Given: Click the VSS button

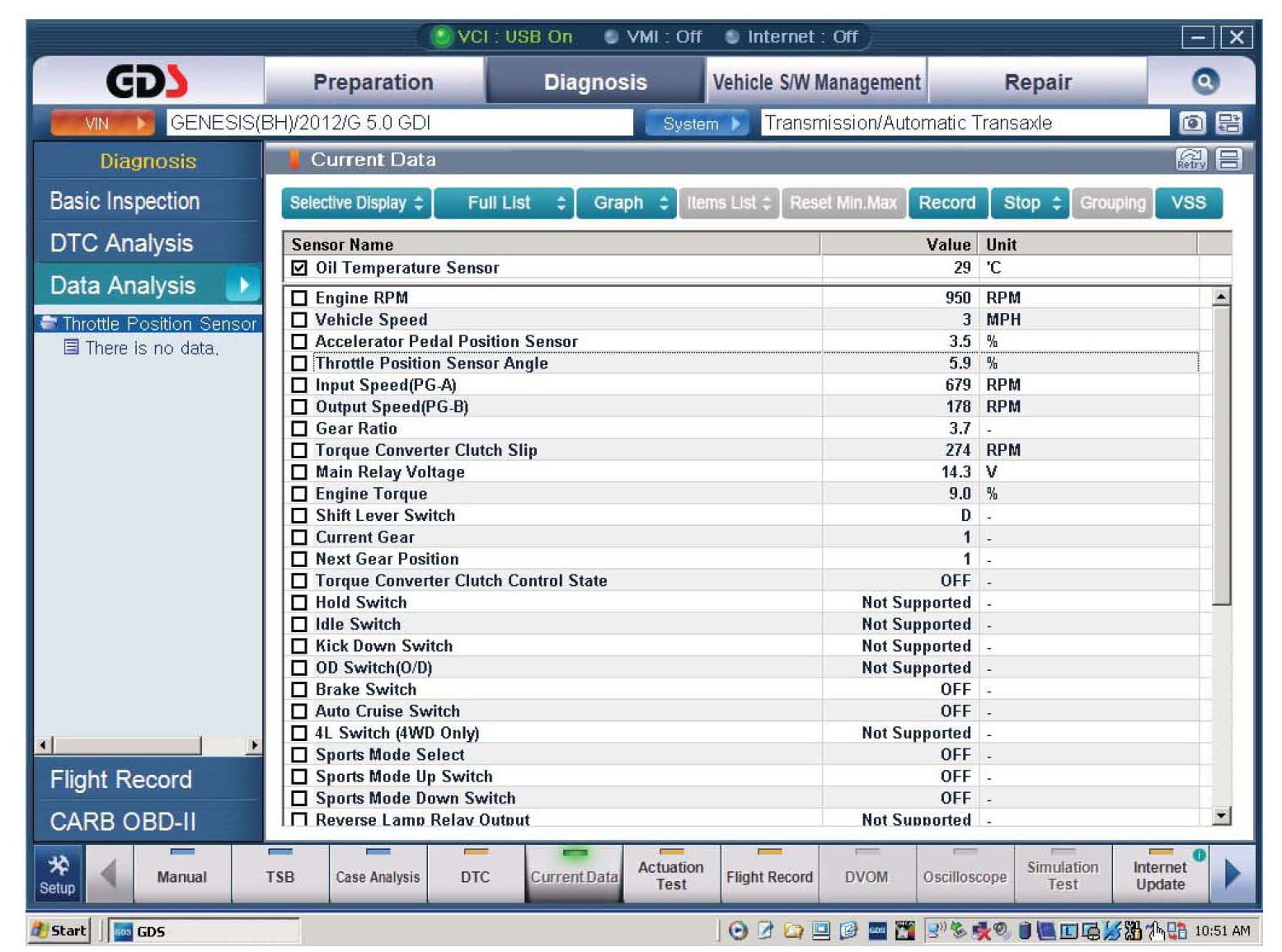Looking at the screenshot, I should pos(1188,203).
